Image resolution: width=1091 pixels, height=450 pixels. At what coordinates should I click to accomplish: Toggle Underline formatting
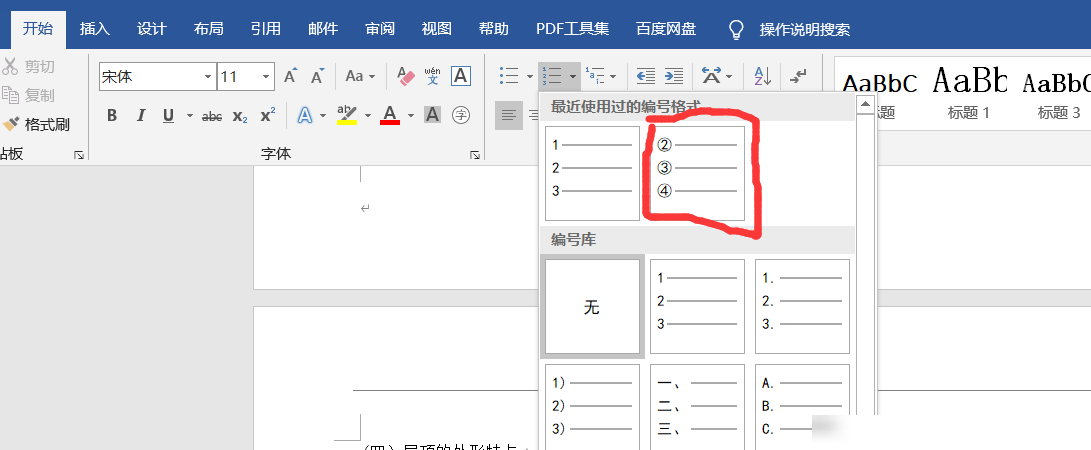point(168,115)
